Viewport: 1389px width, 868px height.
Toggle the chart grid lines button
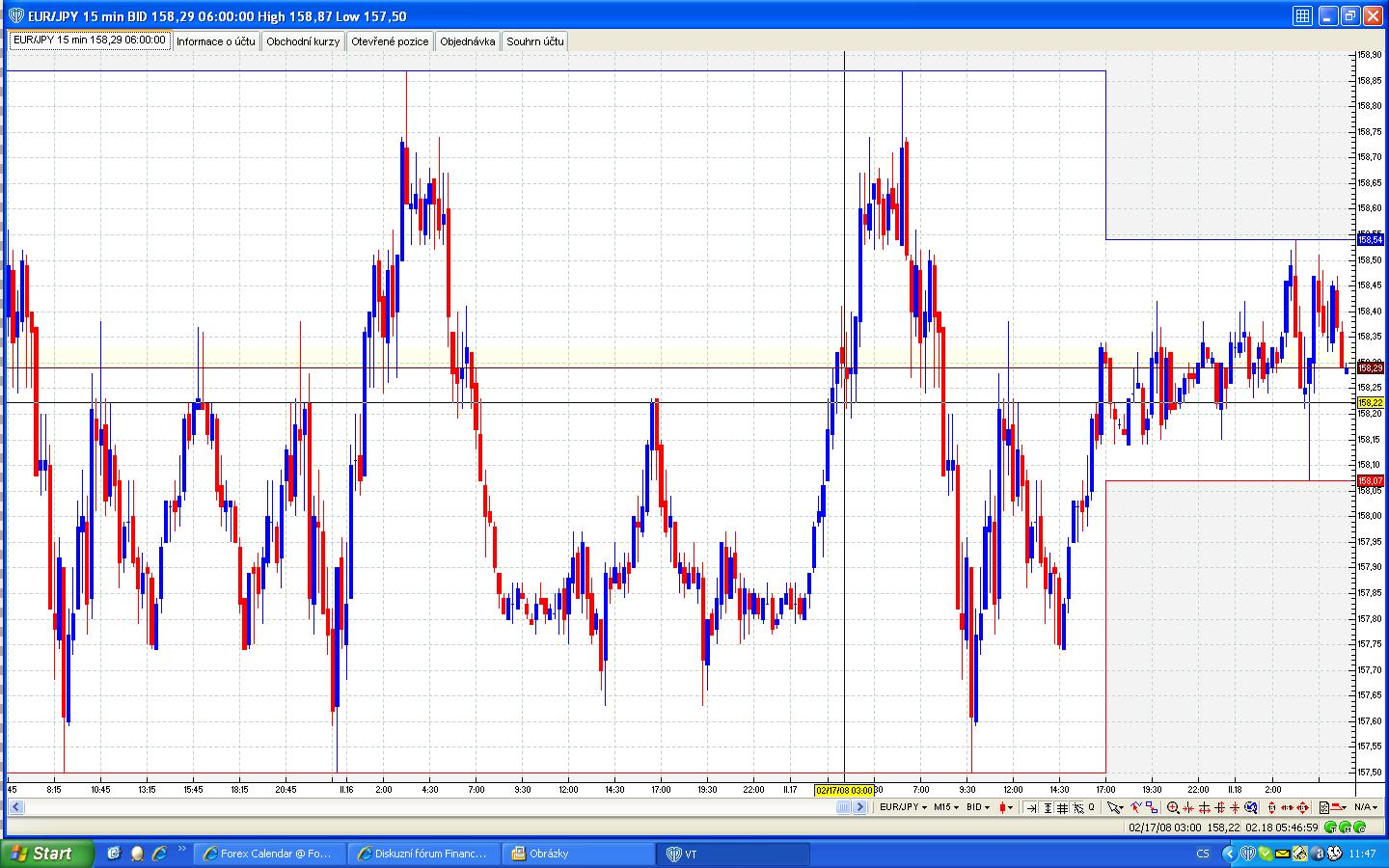click(x=1062, y=807)
